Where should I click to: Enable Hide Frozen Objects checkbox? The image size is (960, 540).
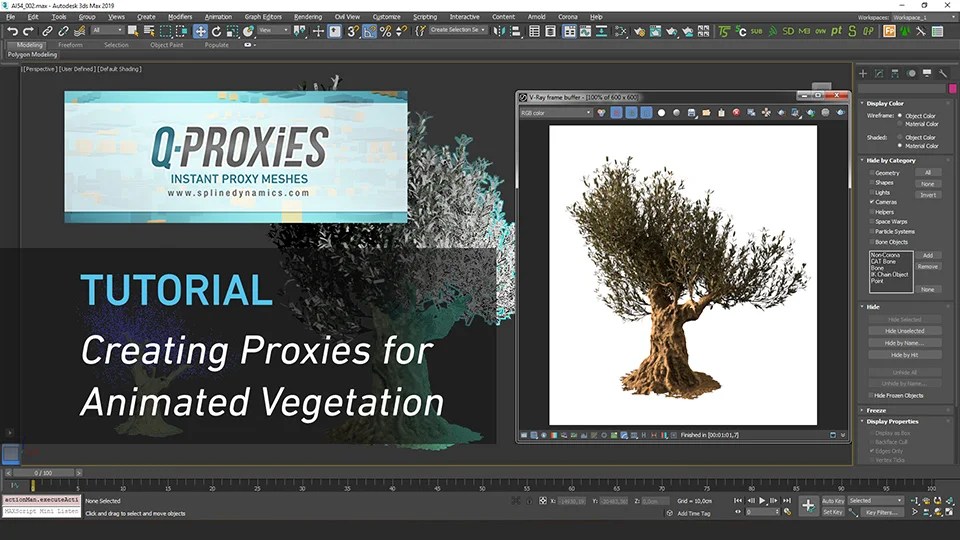(871, 396)
